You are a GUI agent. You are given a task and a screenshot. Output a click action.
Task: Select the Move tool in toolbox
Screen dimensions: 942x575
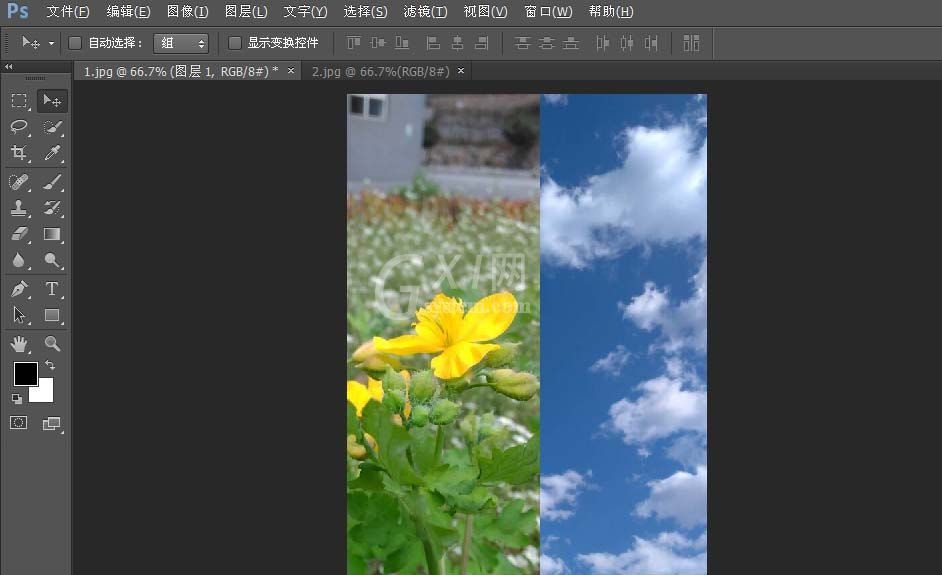[52, 101]
